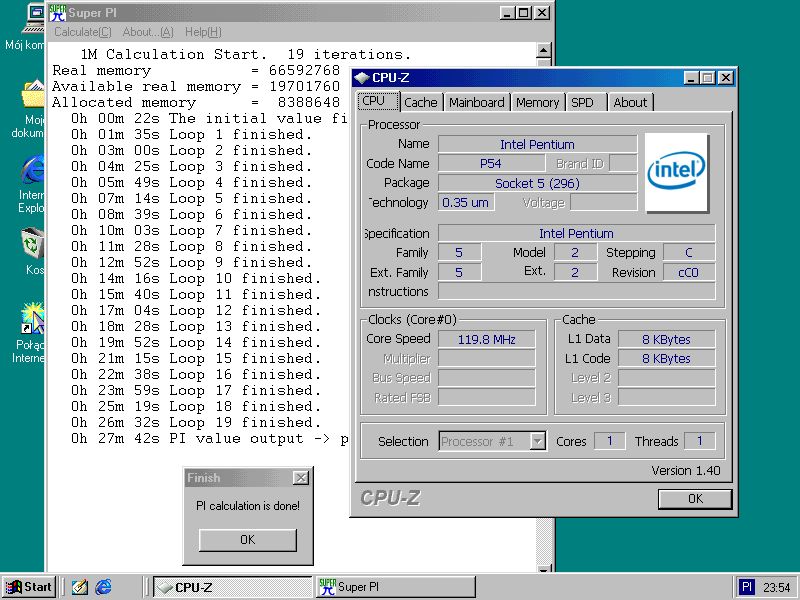Switch to the CPU-Z taskbar button
This screenshot has width=800, height=600.
[233, 587]
